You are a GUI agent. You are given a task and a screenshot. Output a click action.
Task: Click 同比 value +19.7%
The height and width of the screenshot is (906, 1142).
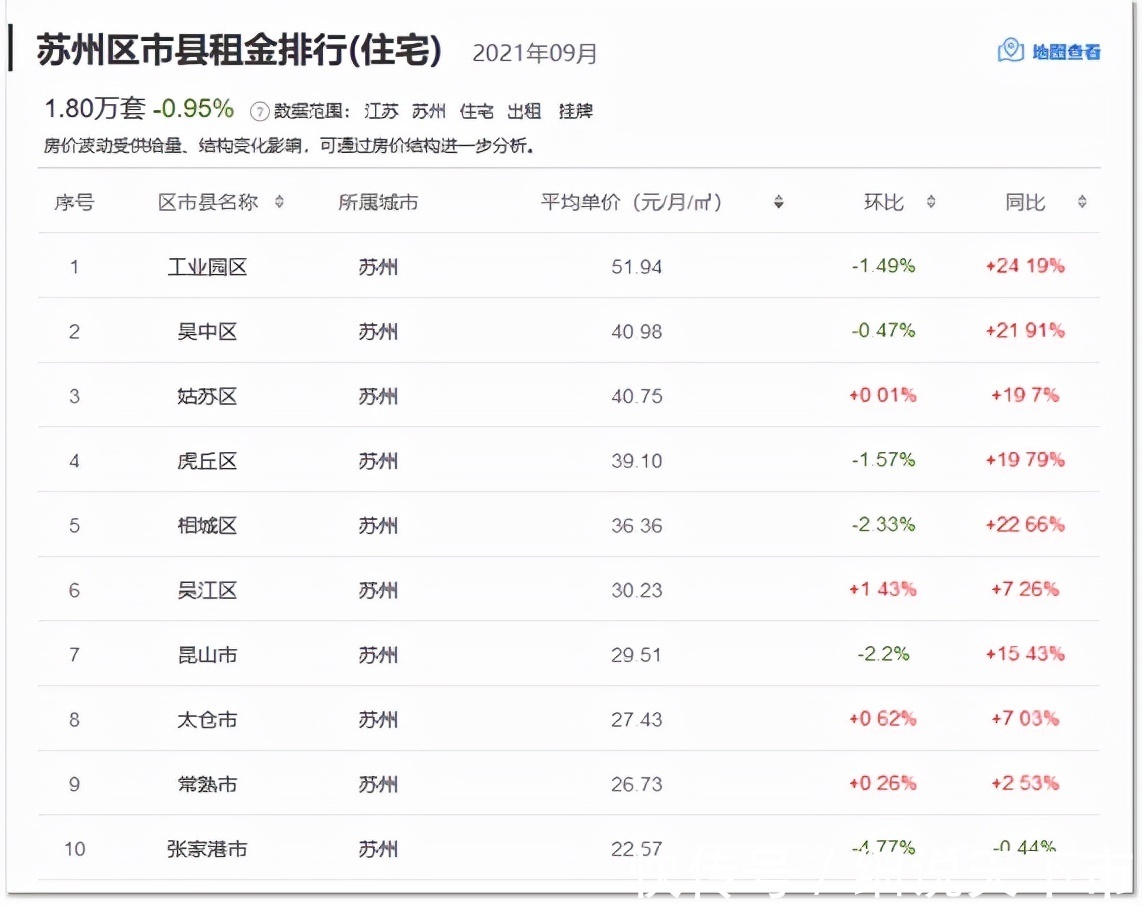[1025, 395]
